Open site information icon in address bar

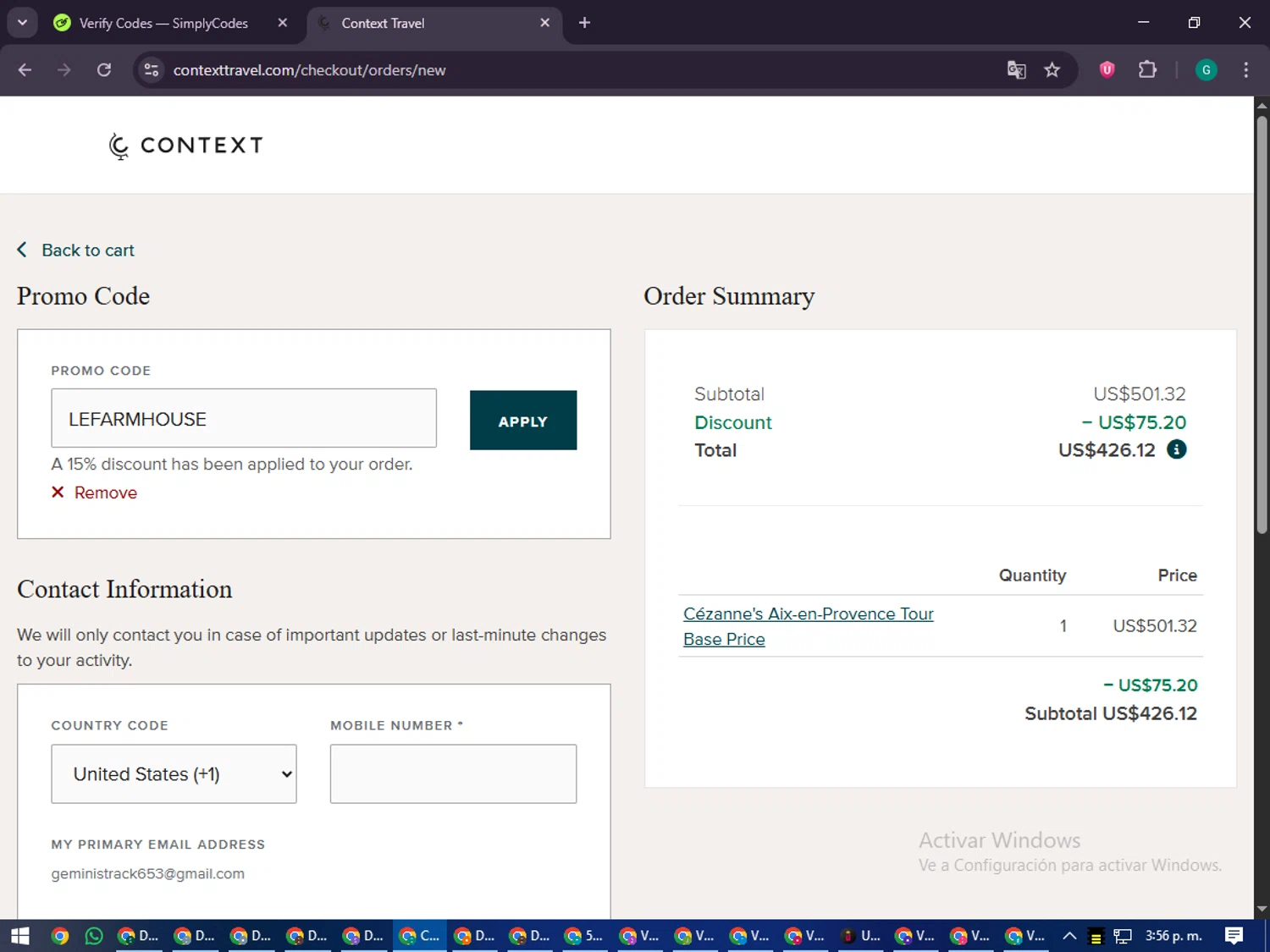152,70
